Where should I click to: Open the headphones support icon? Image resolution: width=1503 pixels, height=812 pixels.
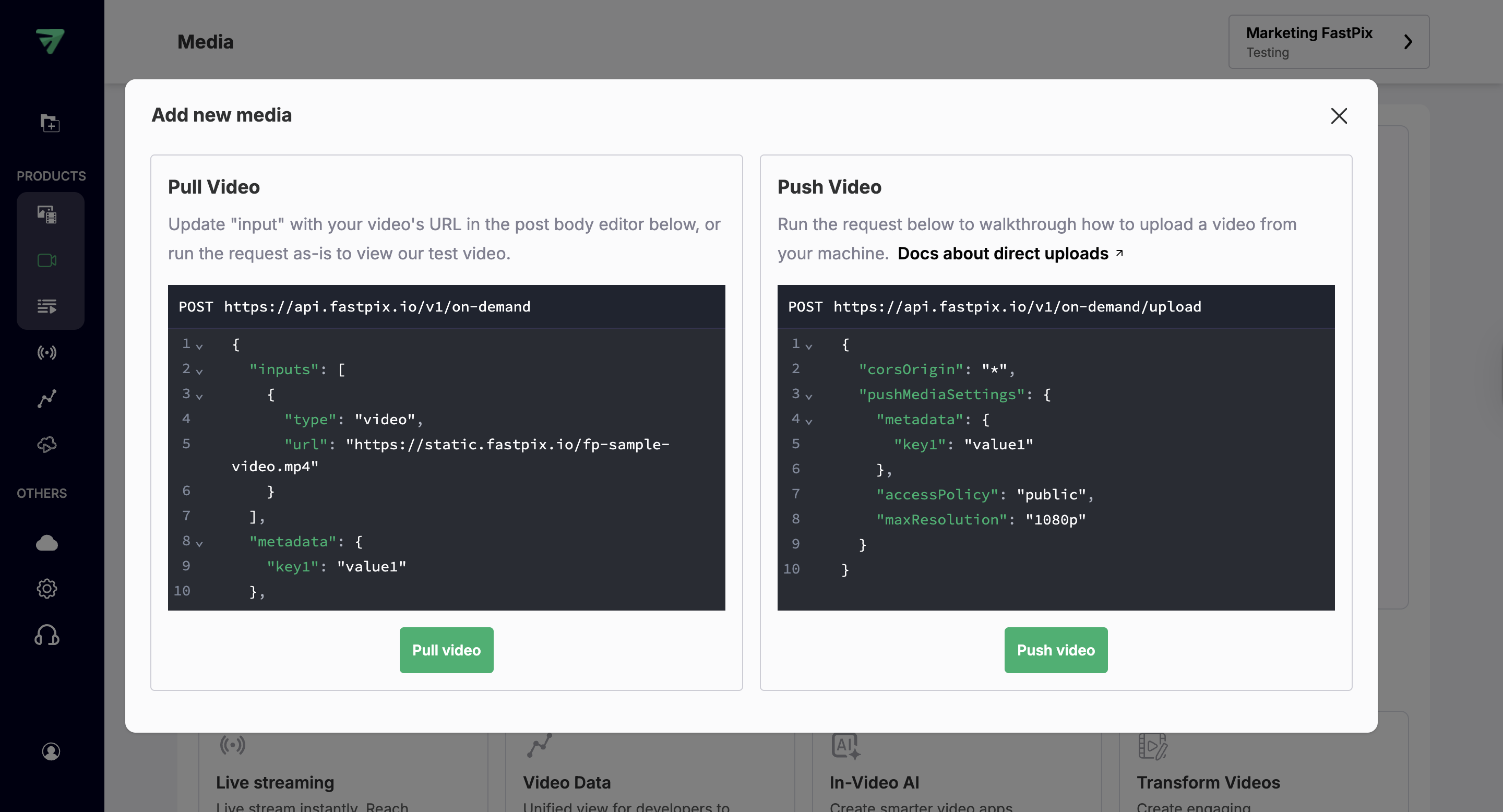pos(46,635)
